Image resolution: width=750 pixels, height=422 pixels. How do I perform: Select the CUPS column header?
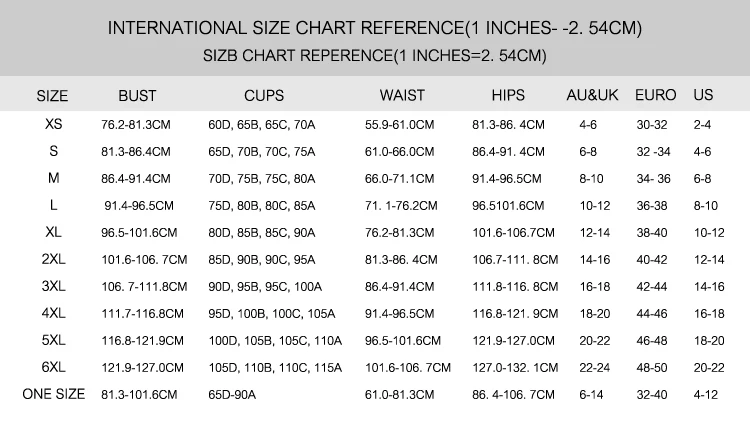(264, 96)
